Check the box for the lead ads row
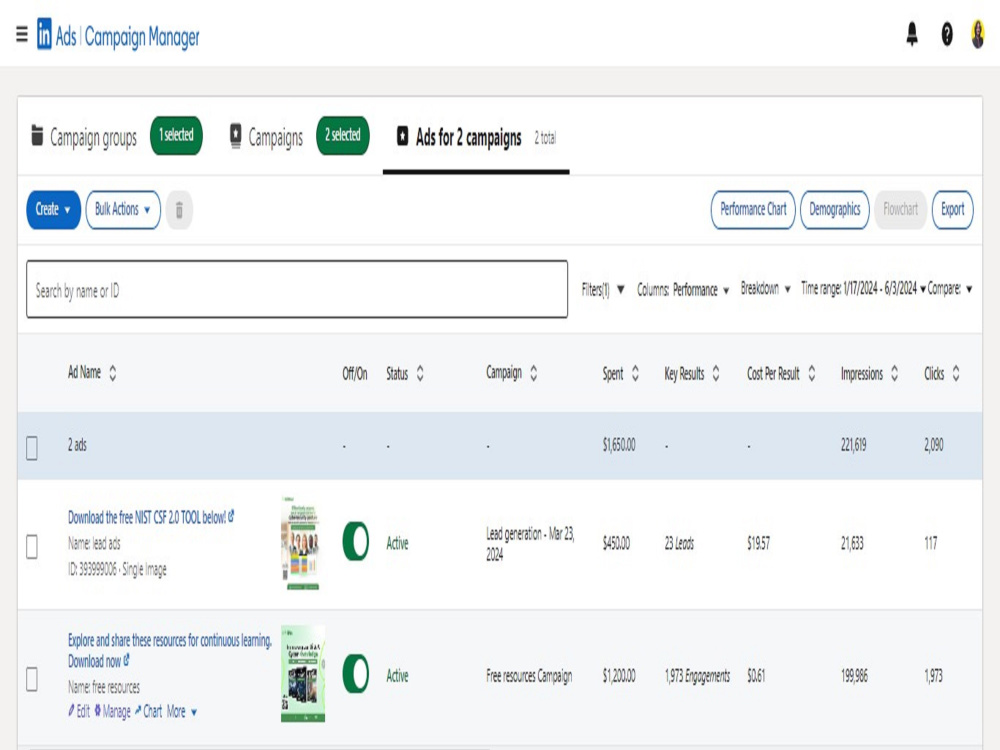Image resolution: width=1000 pixels, height=750 pixels. coord(32,547)
